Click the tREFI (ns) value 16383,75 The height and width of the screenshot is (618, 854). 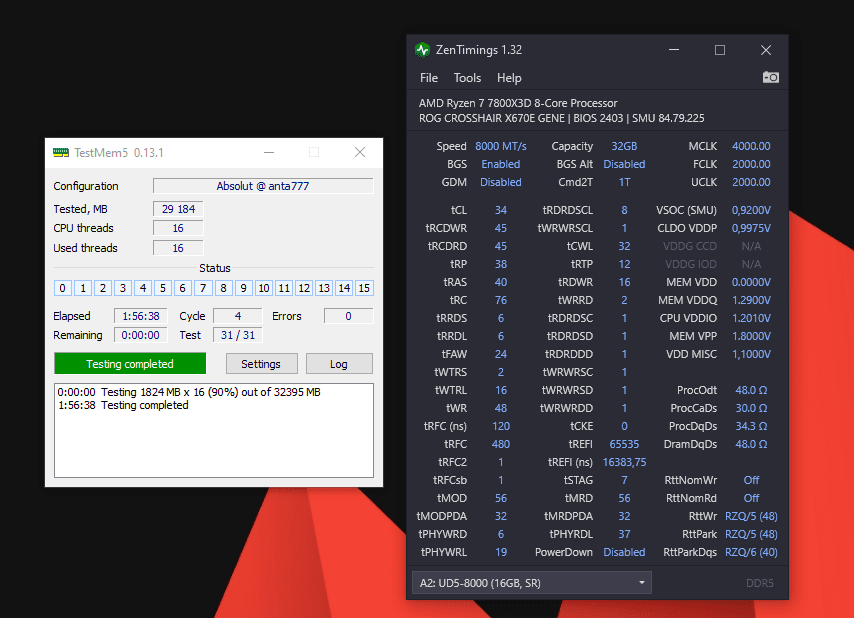point(624,462)
